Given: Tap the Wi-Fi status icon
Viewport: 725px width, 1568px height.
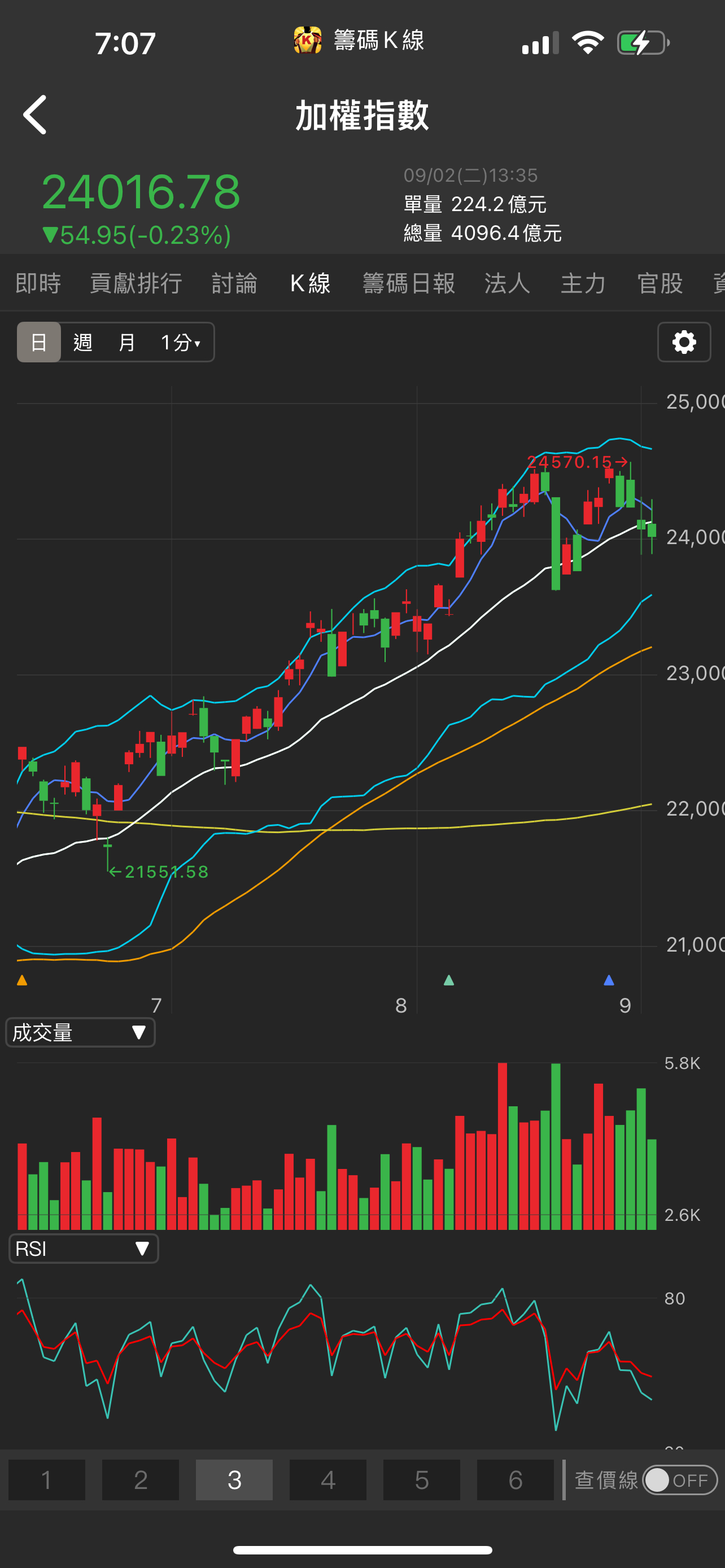Looking at the screenshot, I should coord(588,42).
